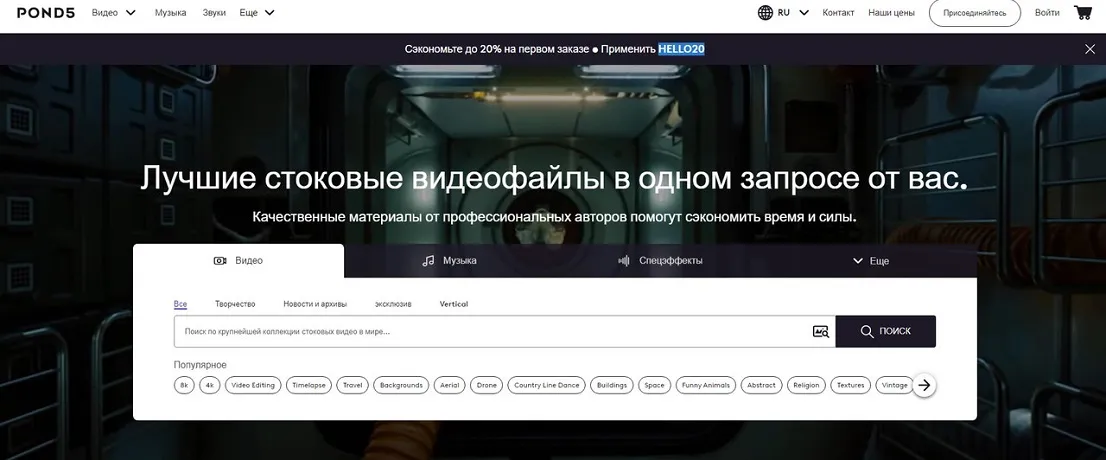The width and height of the screenshot is (1106, 460).
Task: Click the Присоединяйтесь button
Action: (974, 13)
